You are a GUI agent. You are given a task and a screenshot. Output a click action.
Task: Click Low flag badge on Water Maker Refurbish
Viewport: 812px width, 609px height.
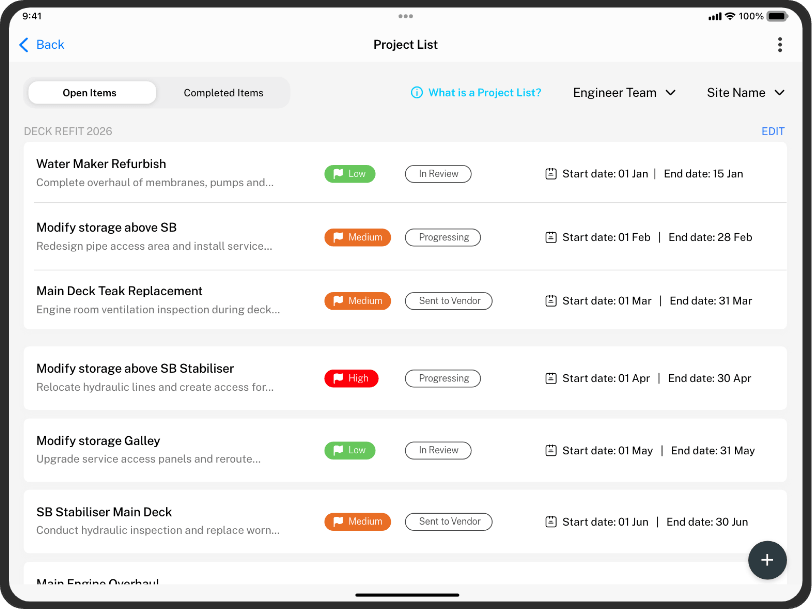click(x=350, y=174)
